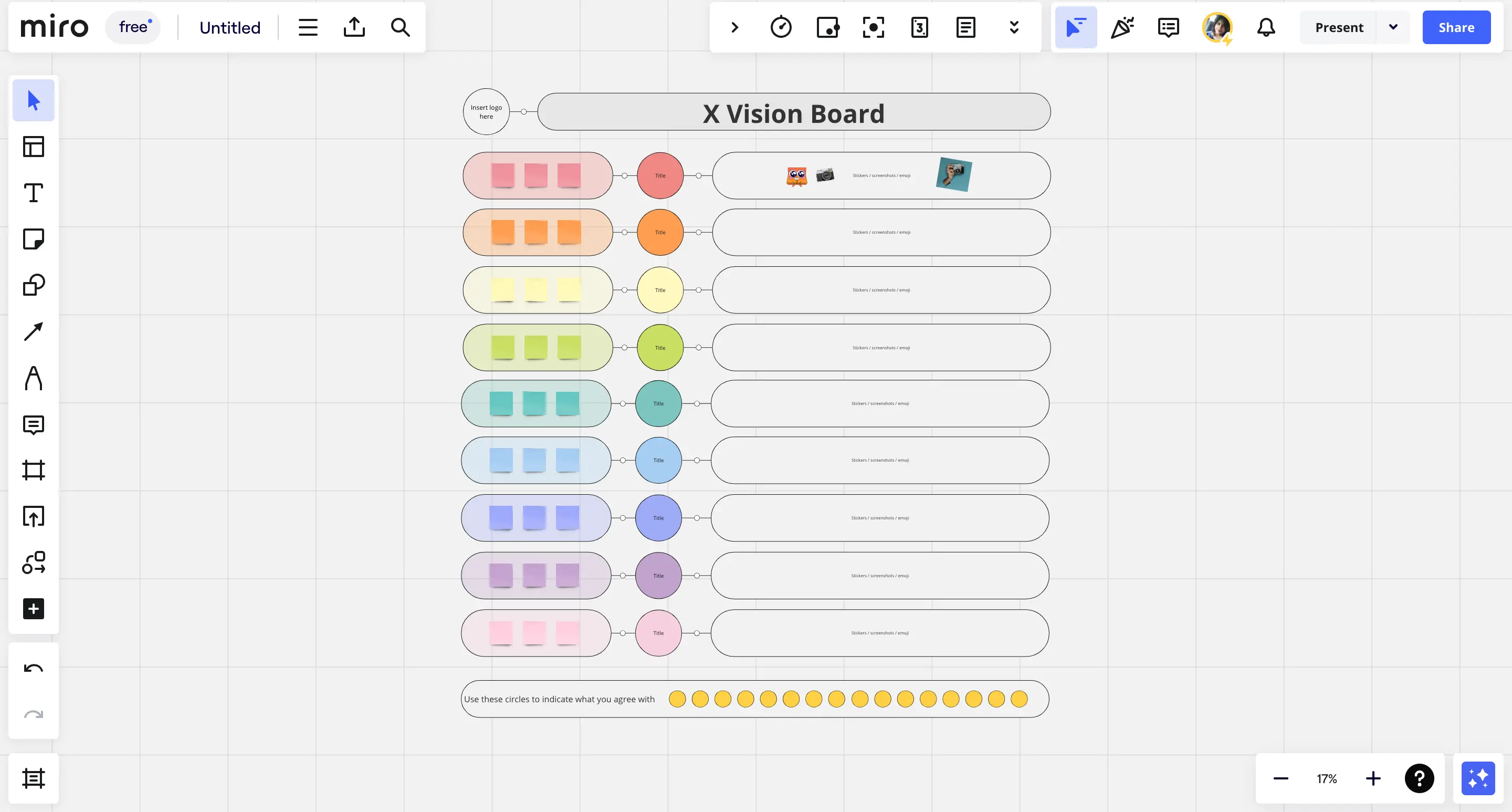The width and height of the screenshot is (1512, 812).
Task: Click the timer tool icon
Action: click(781, 27)
